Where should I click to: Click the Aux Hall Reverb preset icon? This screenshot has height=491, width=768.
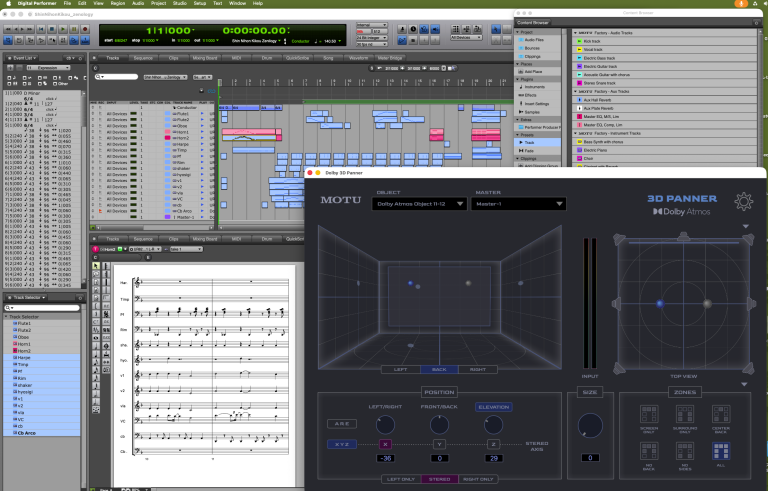[579, 100]
